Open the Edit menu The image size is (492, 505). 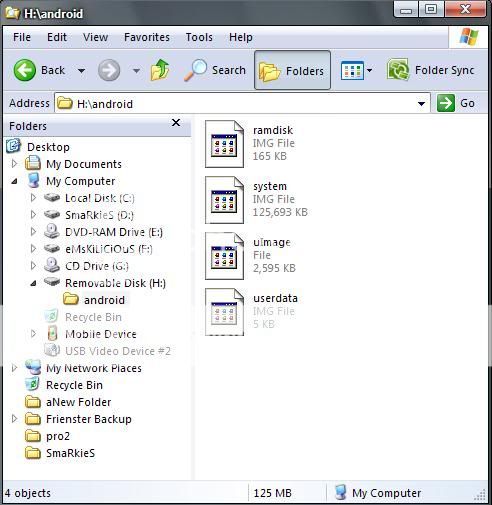click(57, 37)
